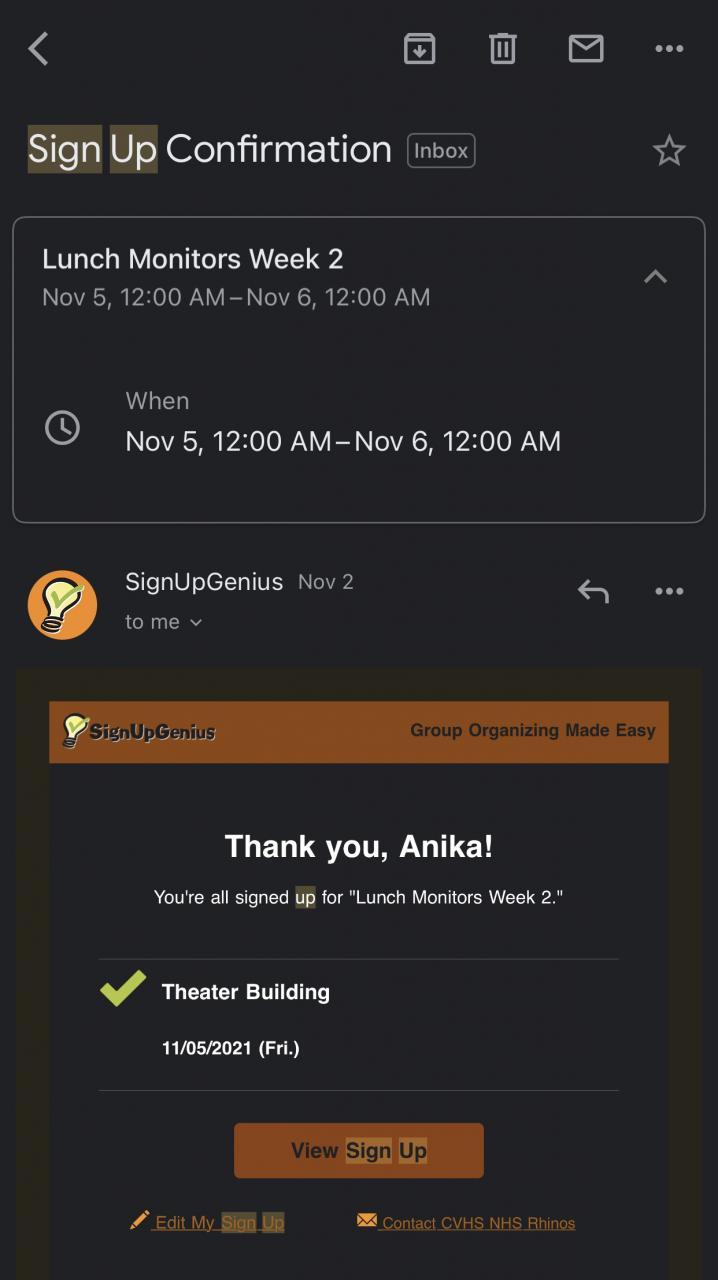Tap the green checkmark by Theater Building

[123, 989]
